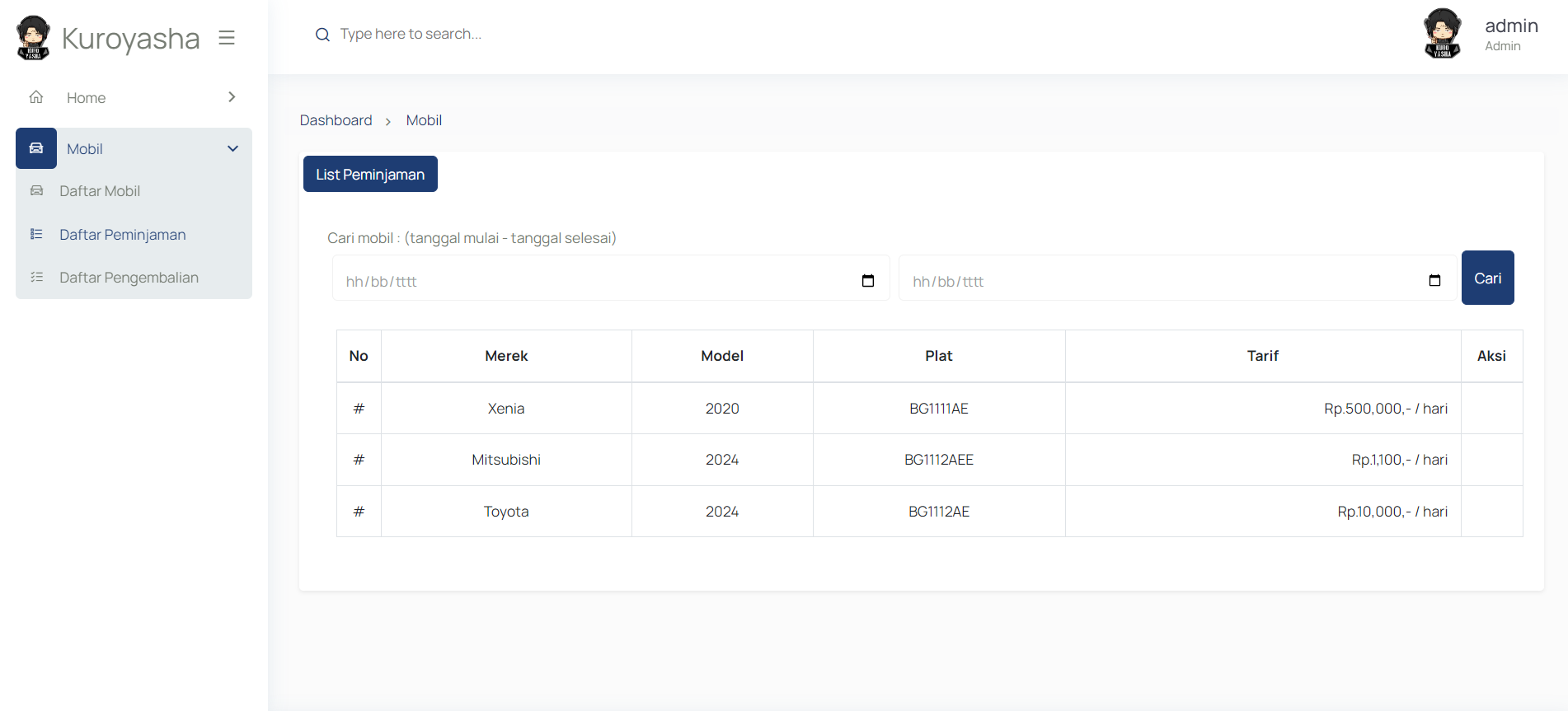Click the Kuroyasha logo avatar in sidebar
Image resolution: width=1568 pixels, height=711 pixels.
pos(33,38)
